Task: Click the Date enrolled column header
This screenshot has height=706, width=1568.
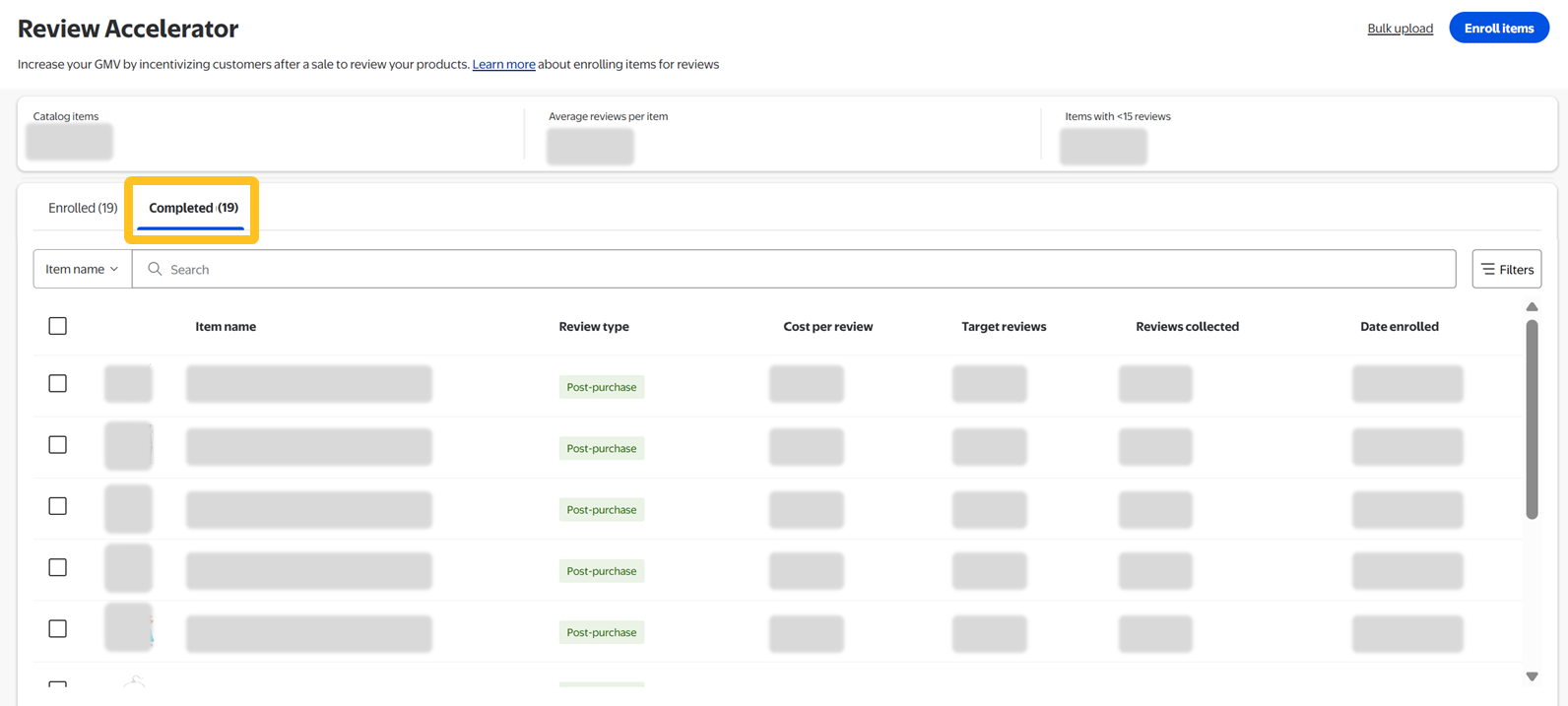Action: click(1399, 327)
